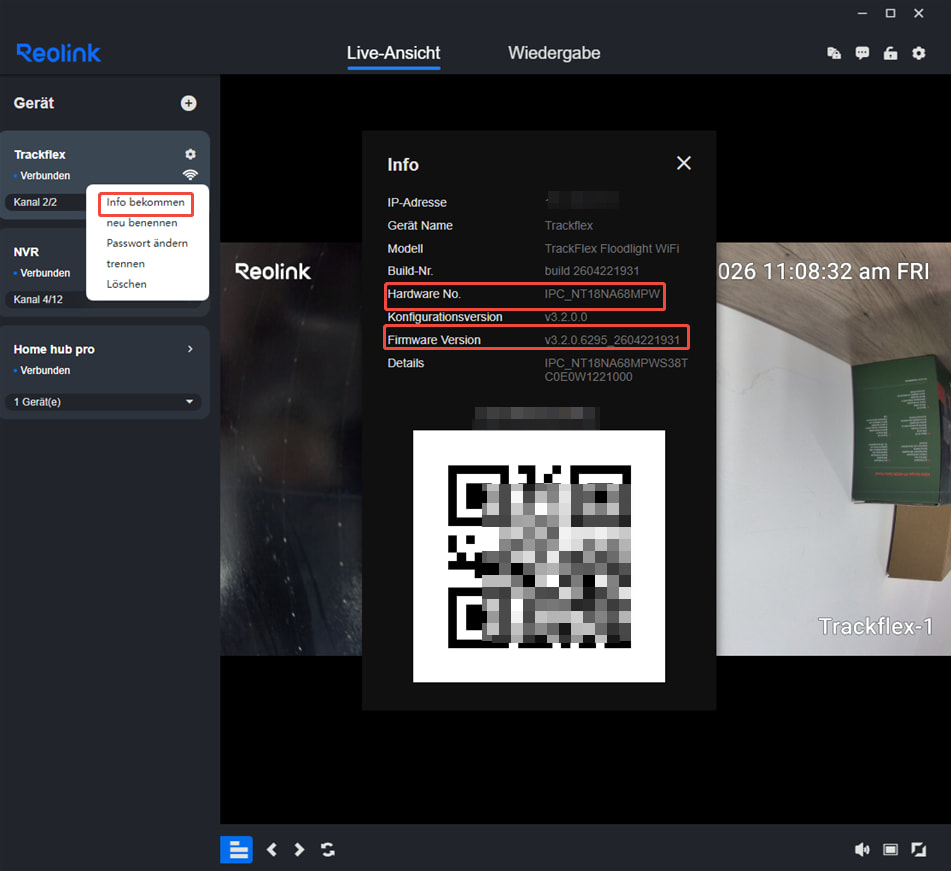The width and height of the screenshot is (951, 871).
Task: Click Konfigurationsversion value v3.2.0.0
Action: (565, 317)
